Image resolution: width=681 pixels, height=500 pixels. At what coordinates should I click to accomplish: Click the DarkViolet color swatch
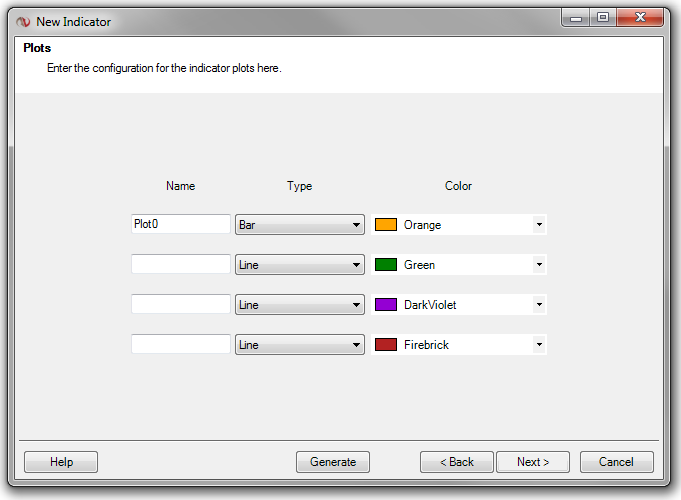(x=386, y=305)
